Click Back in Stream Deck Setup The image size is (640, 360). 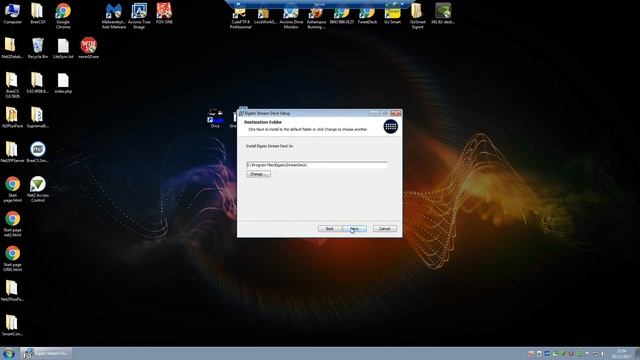point(329,229)
